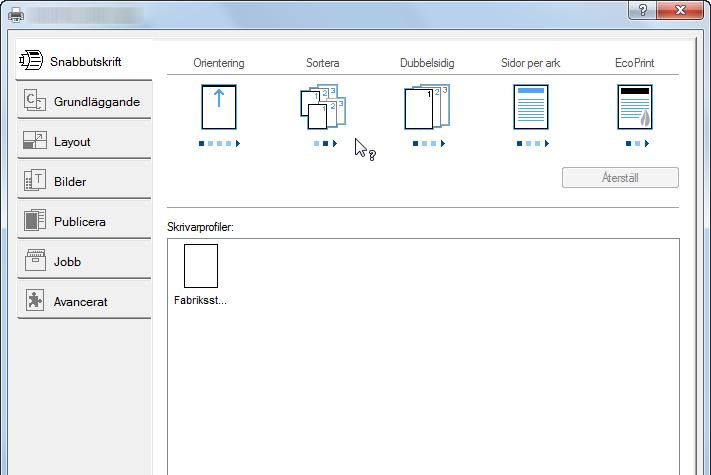
Task: Advance the Dubbelsidig option arrow
Action: point(443,144)
